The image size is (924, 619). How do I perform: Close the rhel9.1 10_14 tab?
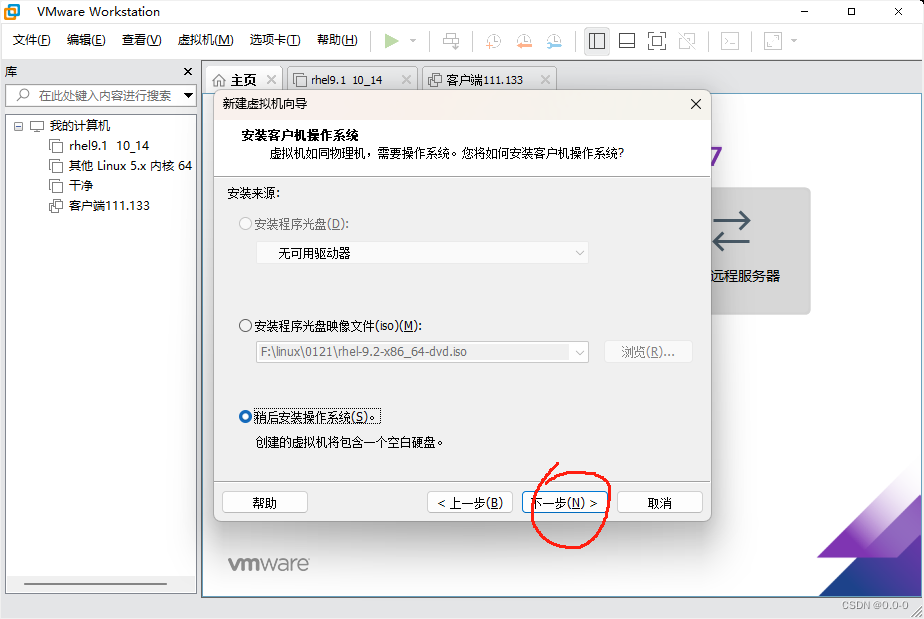coord(406,80)
